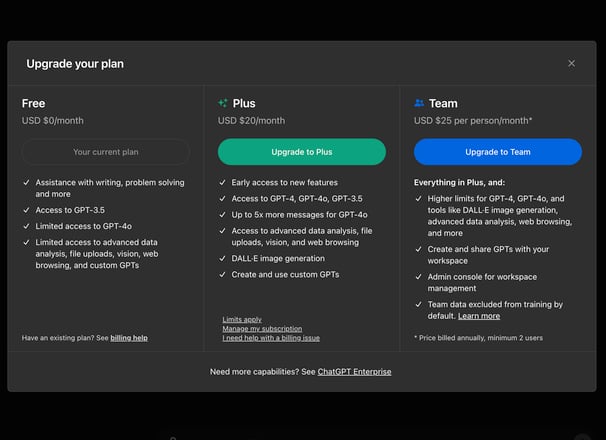Viewport: 606px width, 440px height.
Task: Click the Need more capabilities? text
Action: click(254, 372)
